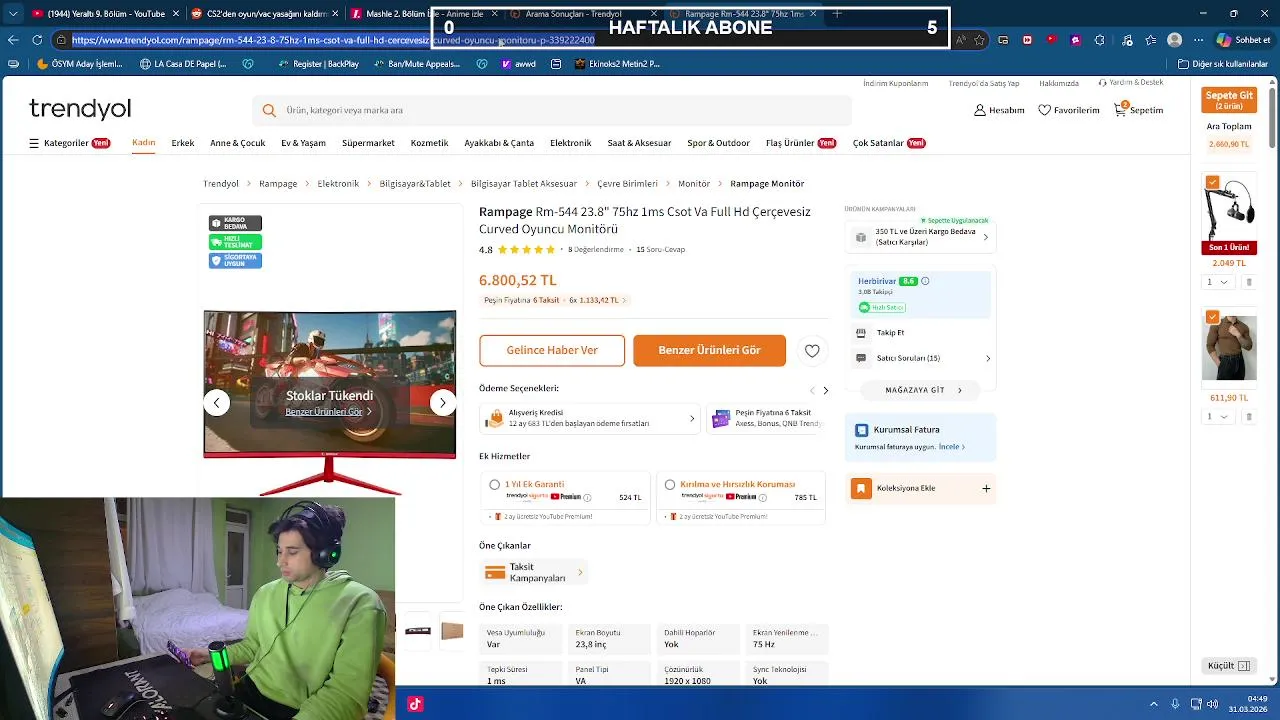
Task: Switch to Yeraltı 9. Bölüm YouTube tab
Action: [105, 14]
